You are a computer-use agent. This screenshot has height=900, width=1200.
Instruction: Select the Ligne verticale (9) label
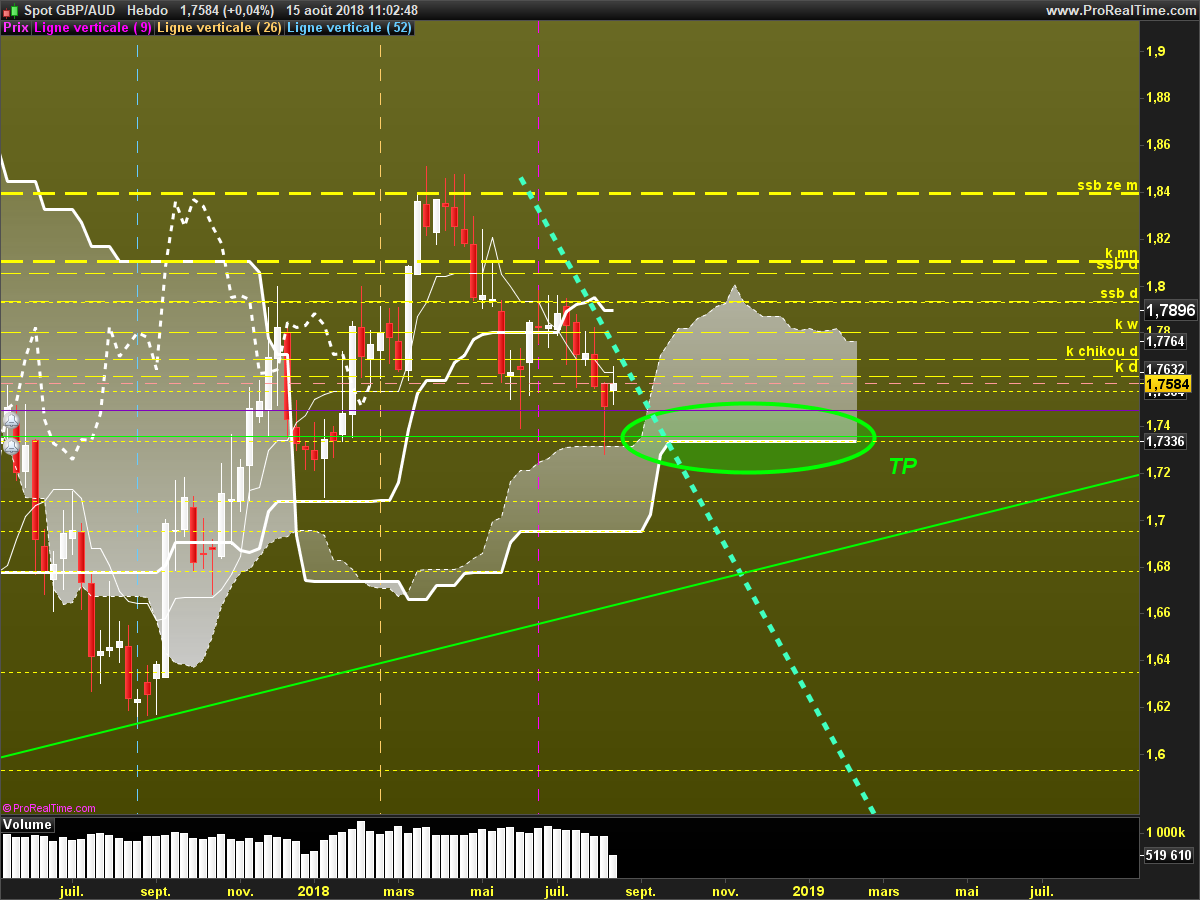coord(94,28)
